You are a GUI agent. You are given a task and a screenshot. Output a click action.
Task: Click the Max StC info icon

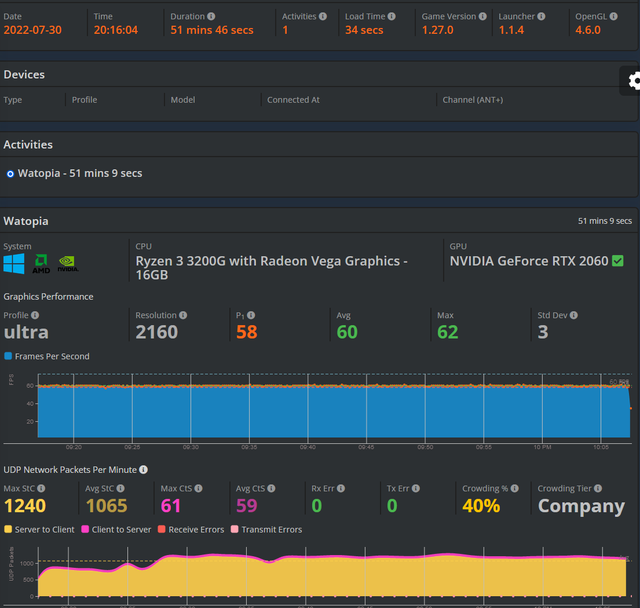coord(41,488)
